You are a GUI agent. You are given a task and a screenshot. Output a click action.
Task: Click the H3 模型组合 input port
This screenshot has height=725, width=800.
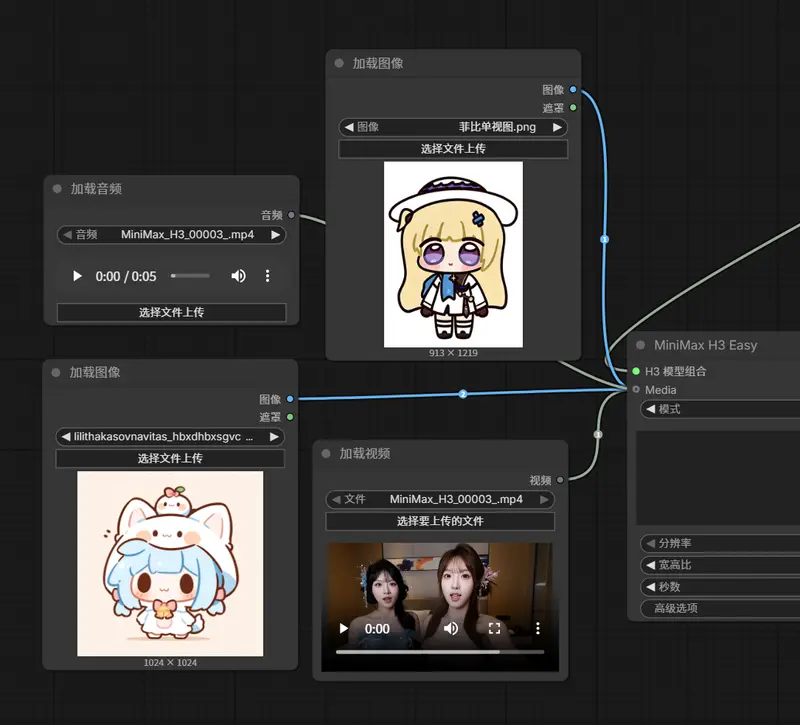pos(636,371)
